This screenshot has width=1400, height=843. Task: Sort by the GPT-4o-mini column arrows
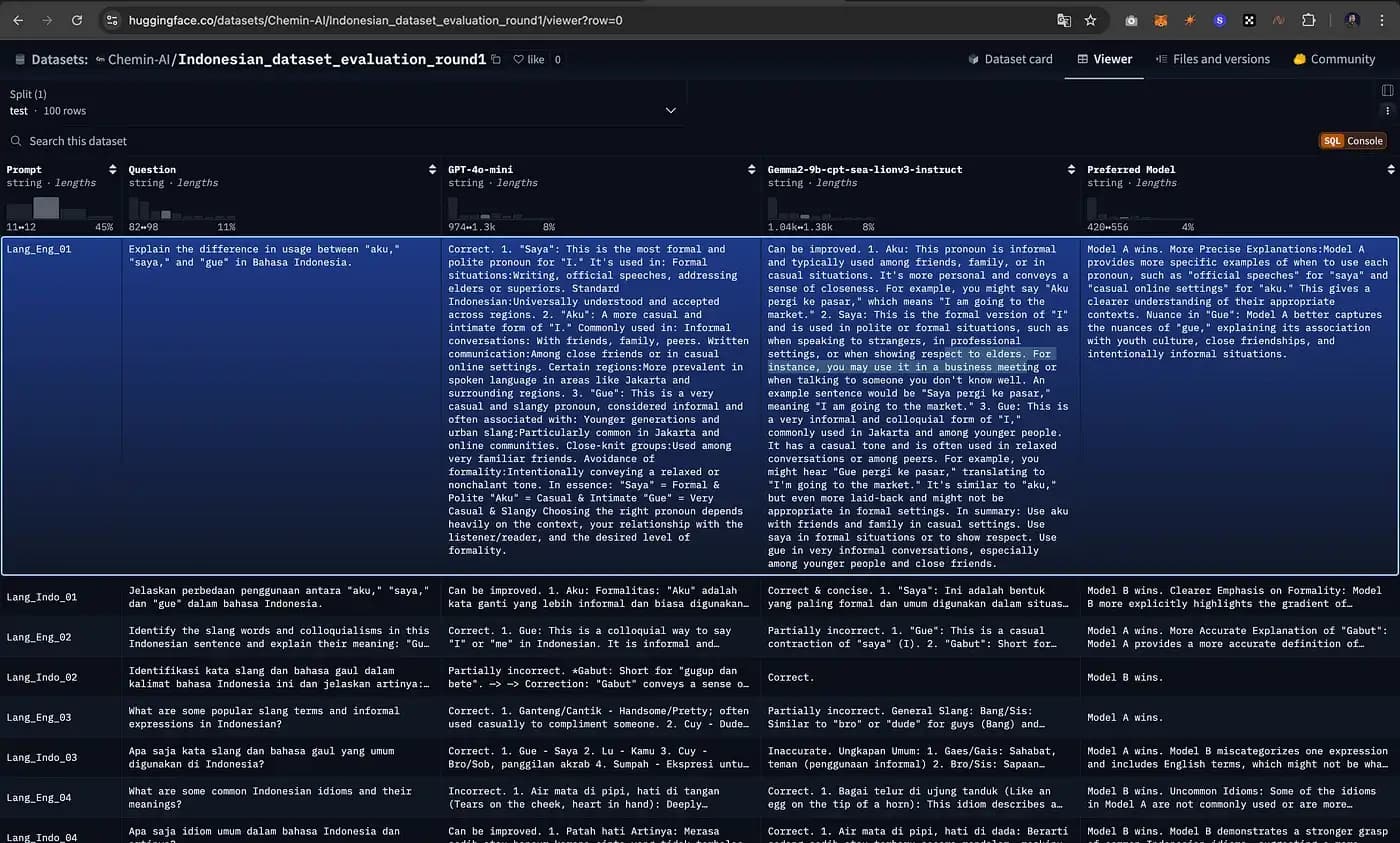[x=751, y=170]
